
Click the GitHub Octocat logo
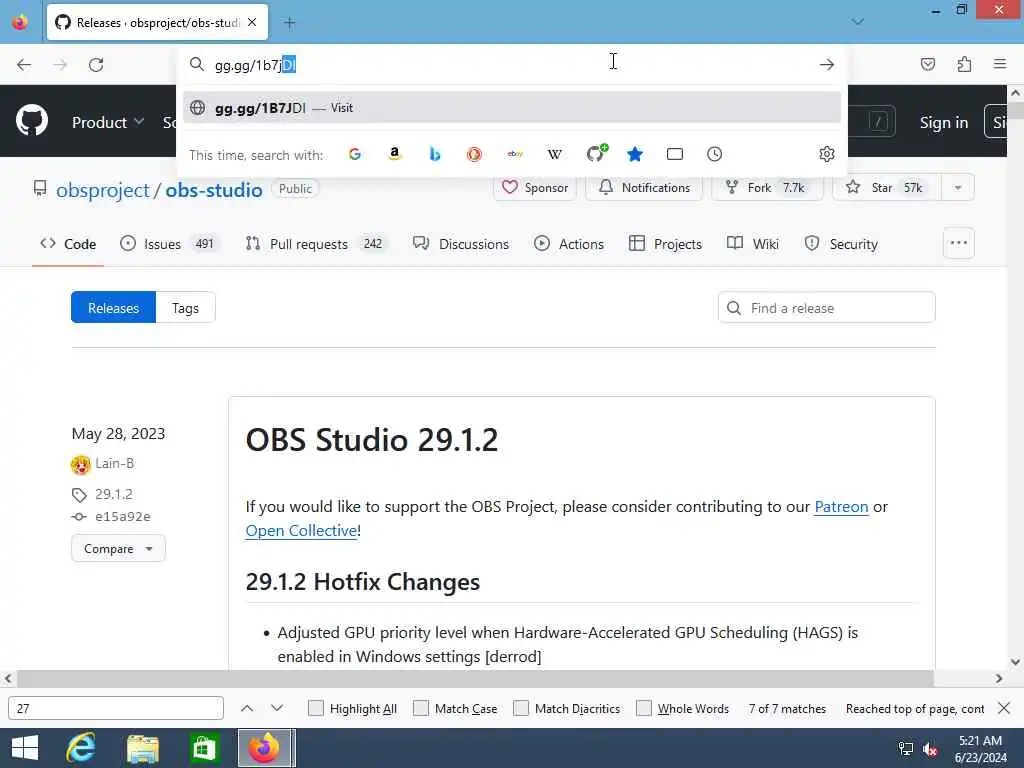click(32, 121)
